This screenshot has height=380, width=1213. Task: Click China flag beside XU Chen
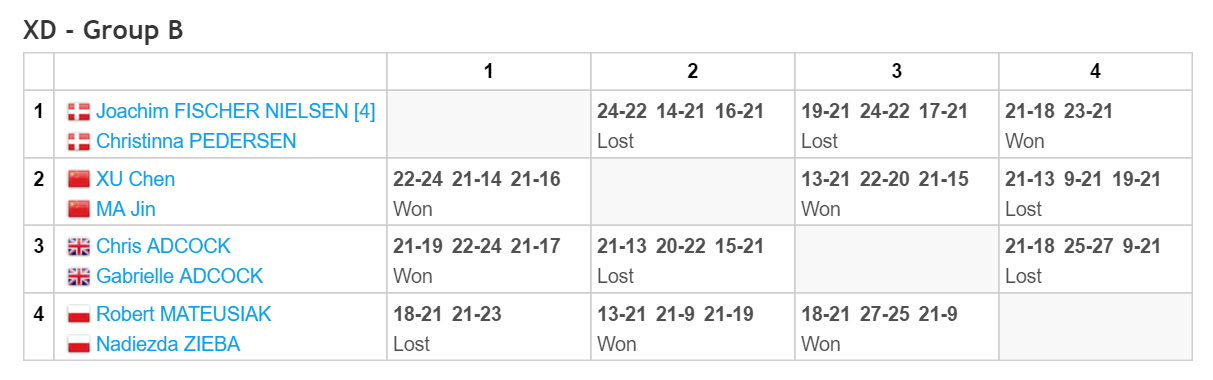[78, 180]
